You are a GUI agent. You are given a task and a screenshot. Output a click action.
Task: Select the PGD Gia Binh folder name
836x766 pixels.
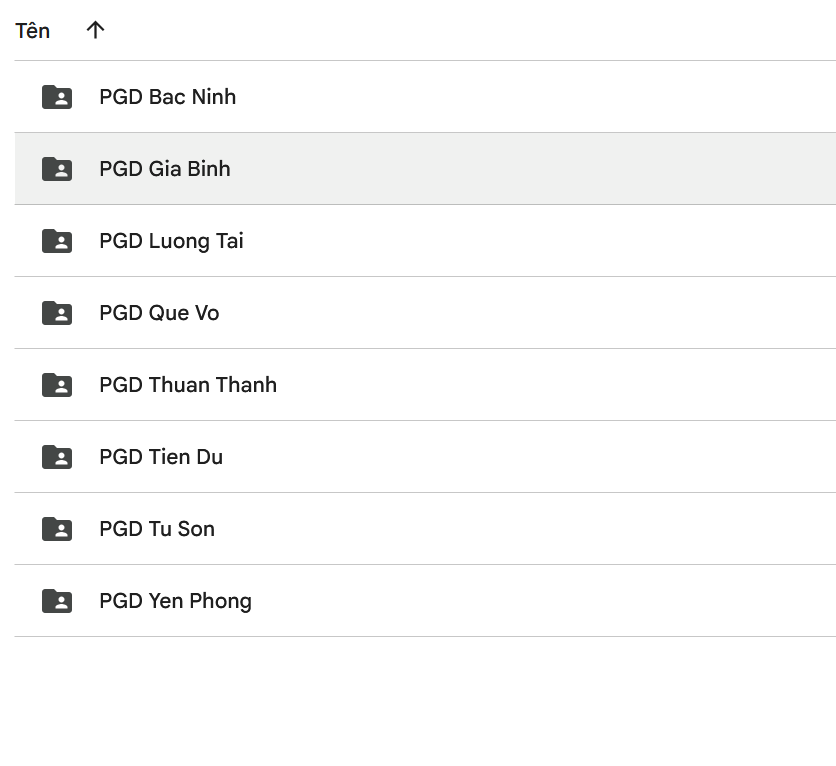(165, 169)
